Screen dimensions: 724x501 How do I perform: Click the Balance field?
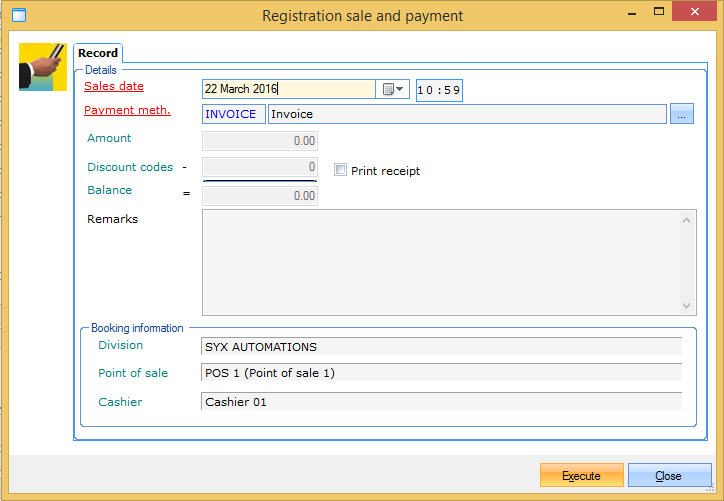[x=260, y=196]
